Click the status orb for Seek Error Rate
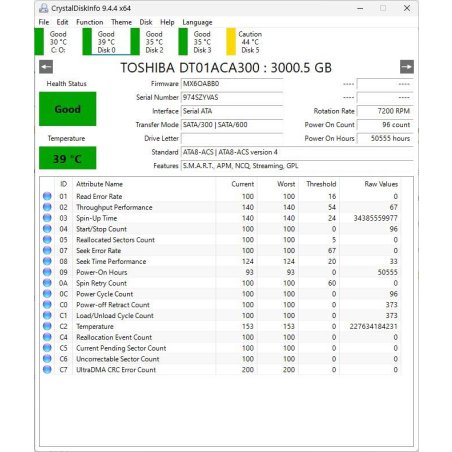 tap(47, 250)
